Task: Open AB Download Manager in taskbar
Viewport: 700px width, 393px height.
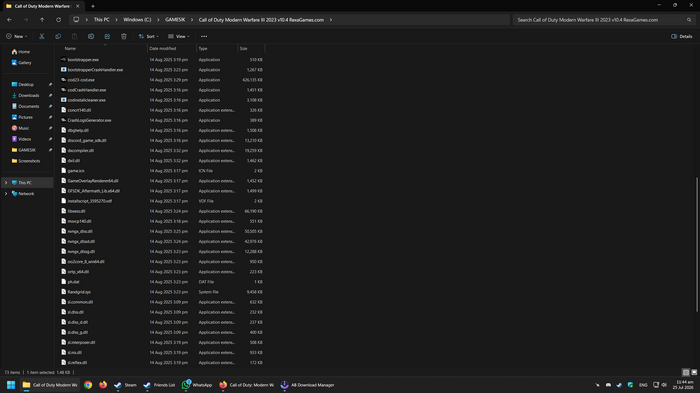Action: [307, 385]
